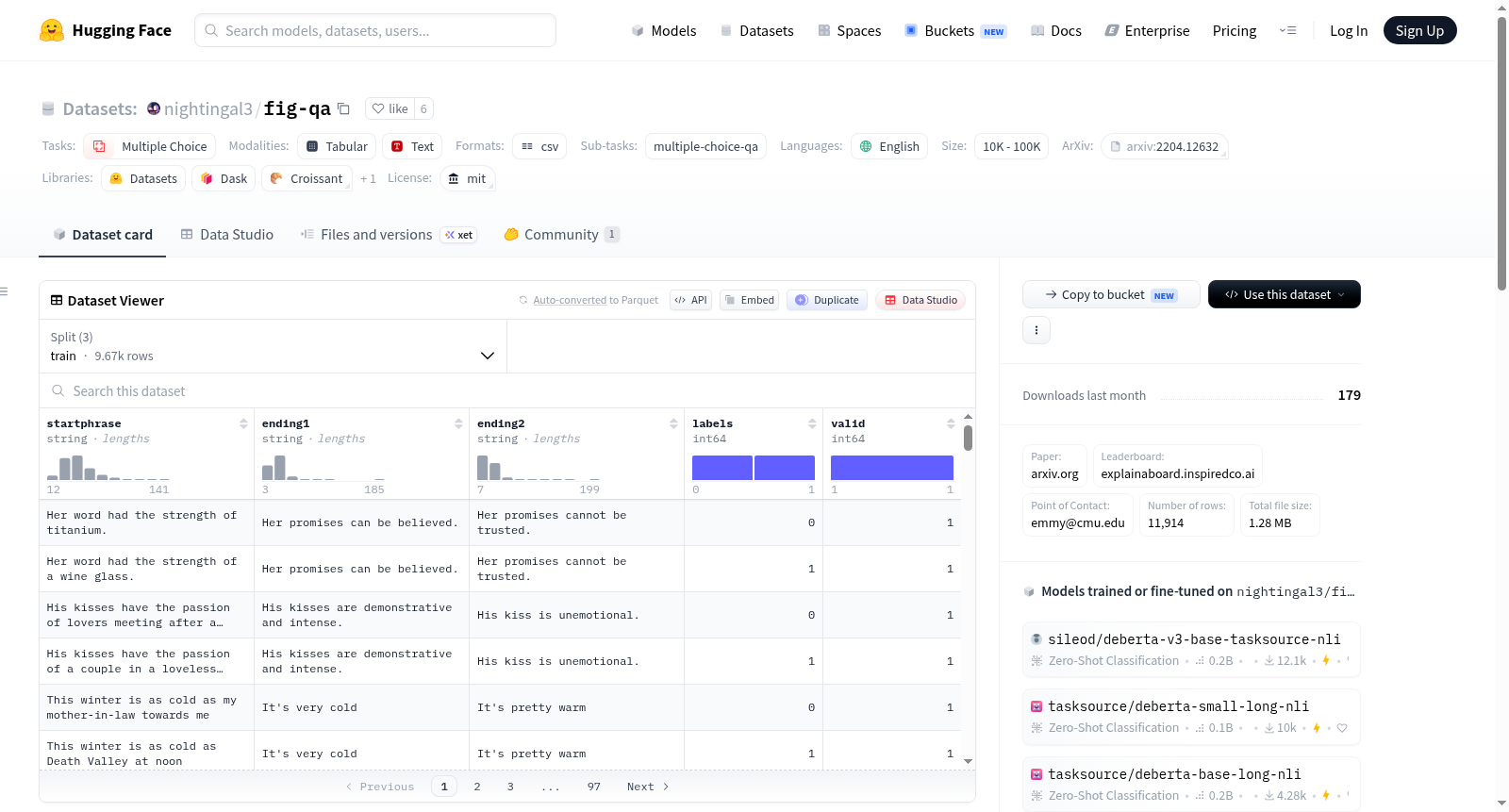This screenshot has height=812, width=1509.
Task: Switch to the Dataset card tab
Action: (102, 234)
